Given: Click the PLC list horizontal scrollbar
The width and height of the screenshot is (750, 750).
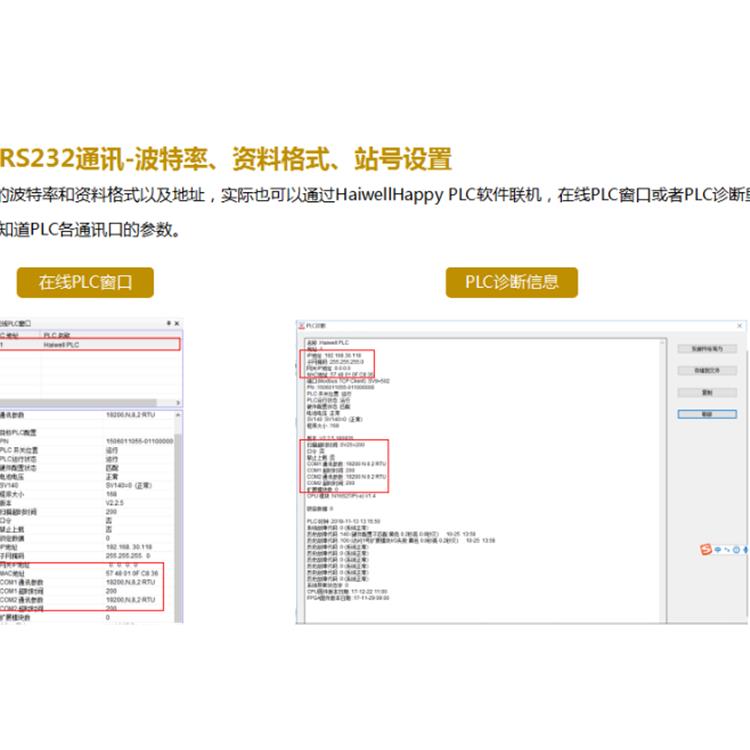Looking at the screenshot, I should [78, 403].
